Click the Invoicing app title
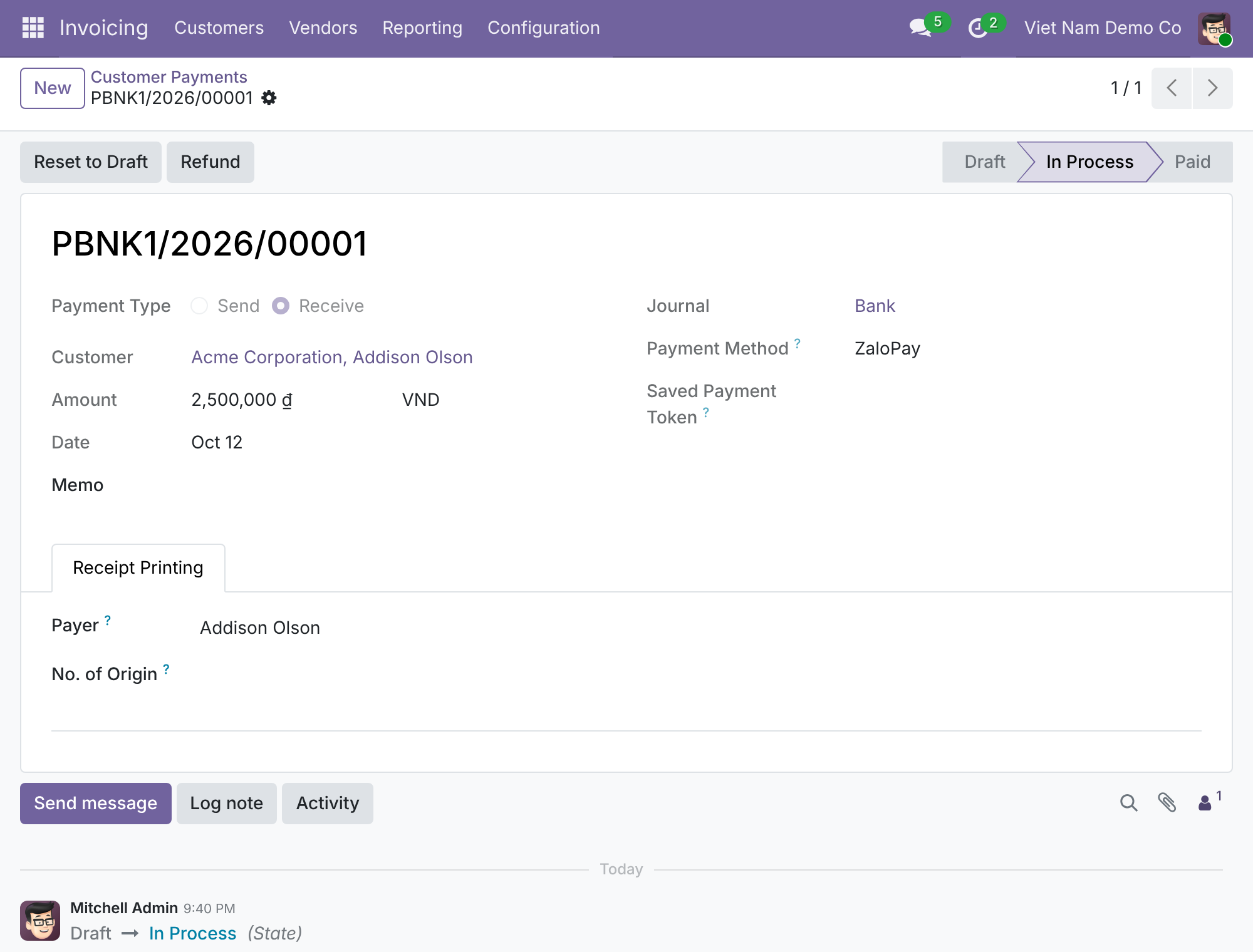This screenshot has height=952, width=1253. [104, 28]
